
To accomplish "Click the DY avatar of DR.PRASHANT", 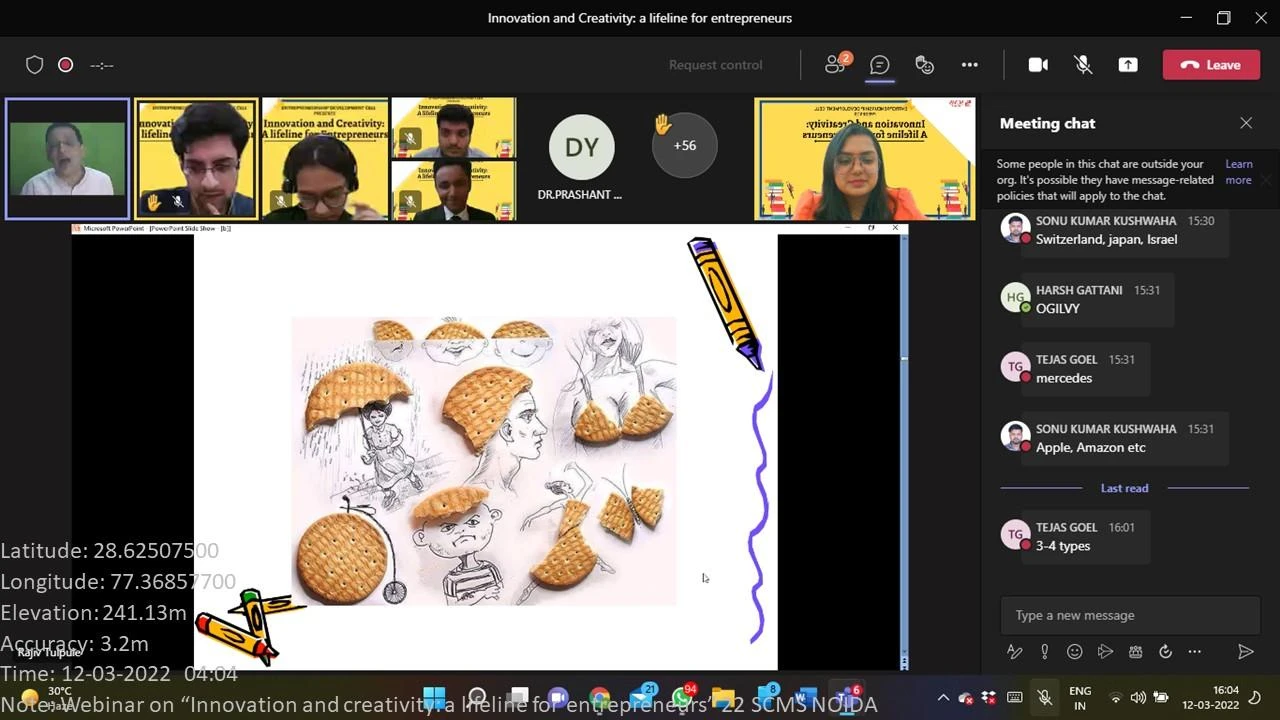I will (581, 148).
